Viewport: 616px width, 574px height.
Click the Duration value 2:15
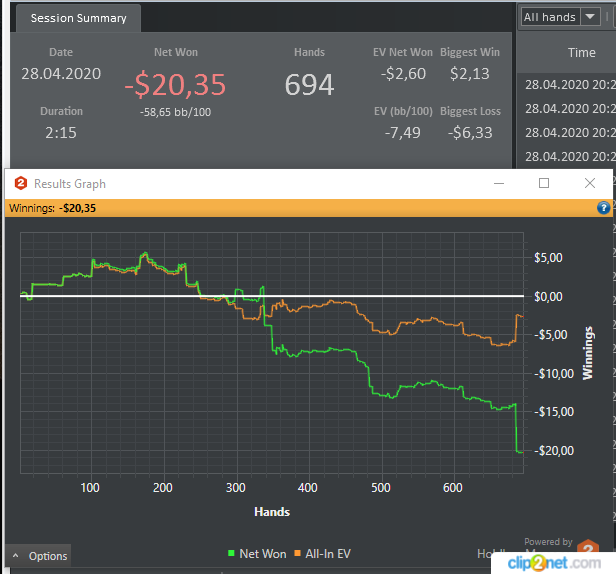(x=61, y=133)
